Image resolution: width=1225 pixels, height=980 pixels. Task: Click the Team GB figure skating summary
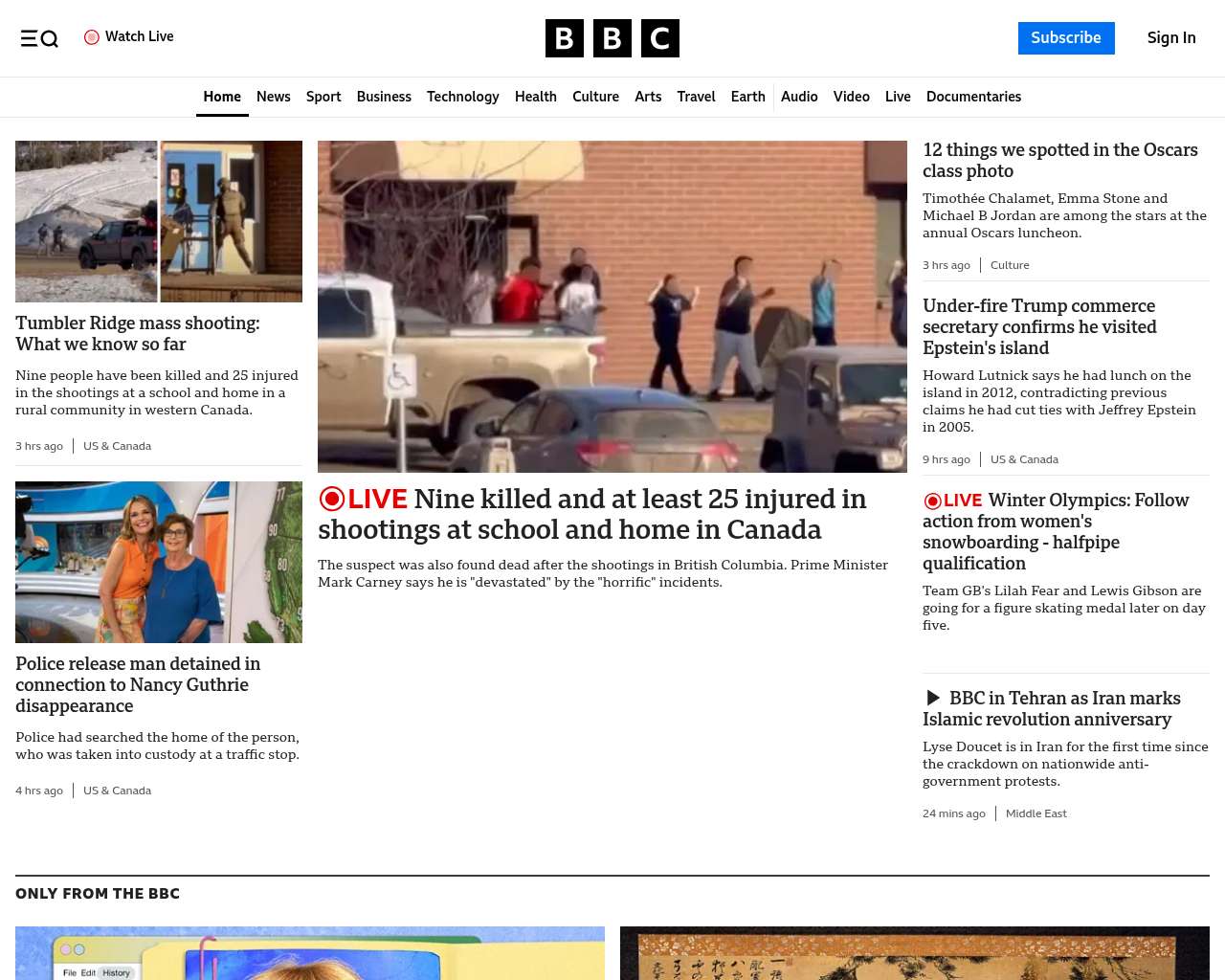point(1064,608)
